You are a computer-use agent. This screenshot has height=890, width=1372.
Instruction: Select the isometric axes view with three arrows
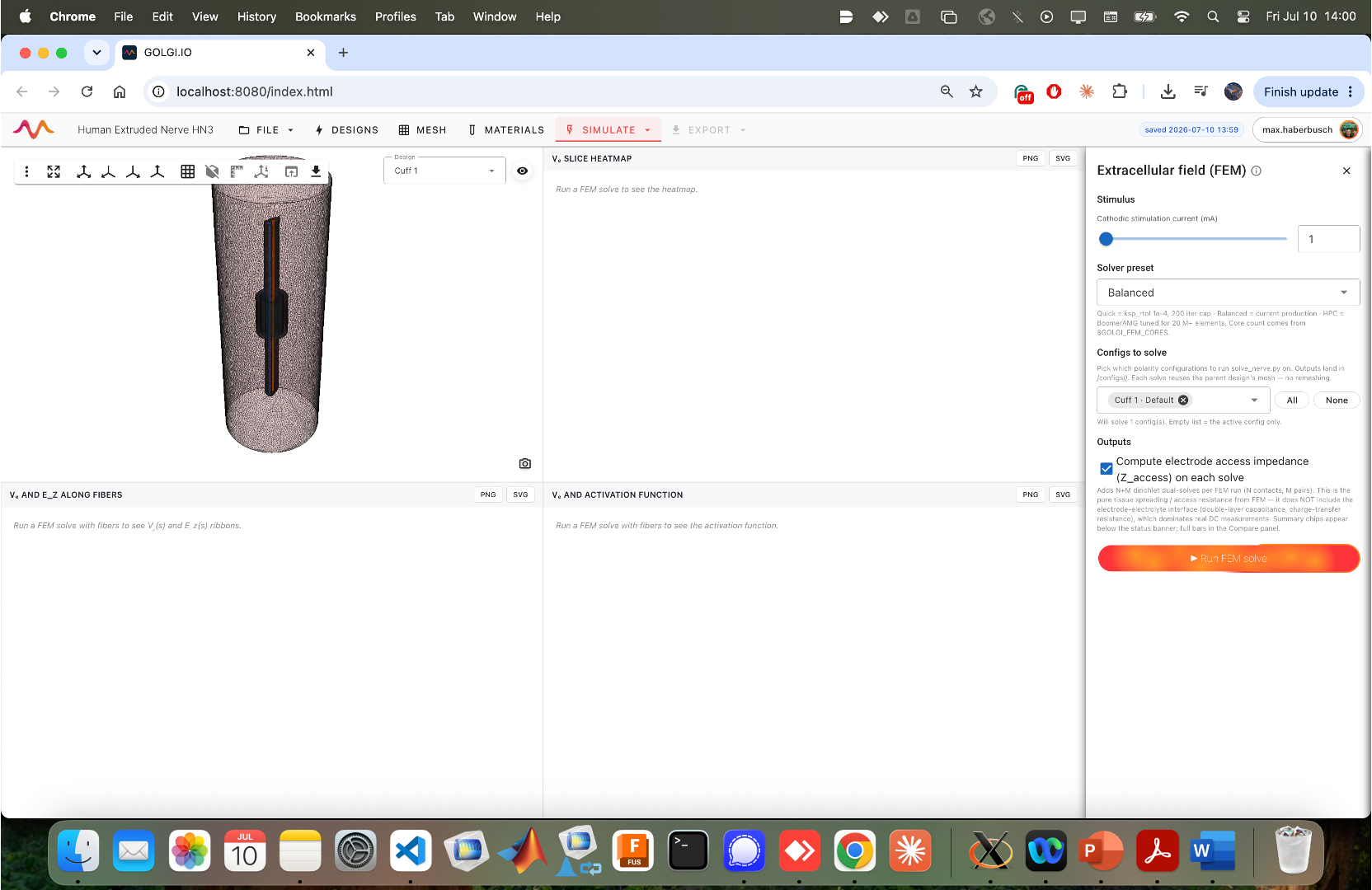(83, 171)
